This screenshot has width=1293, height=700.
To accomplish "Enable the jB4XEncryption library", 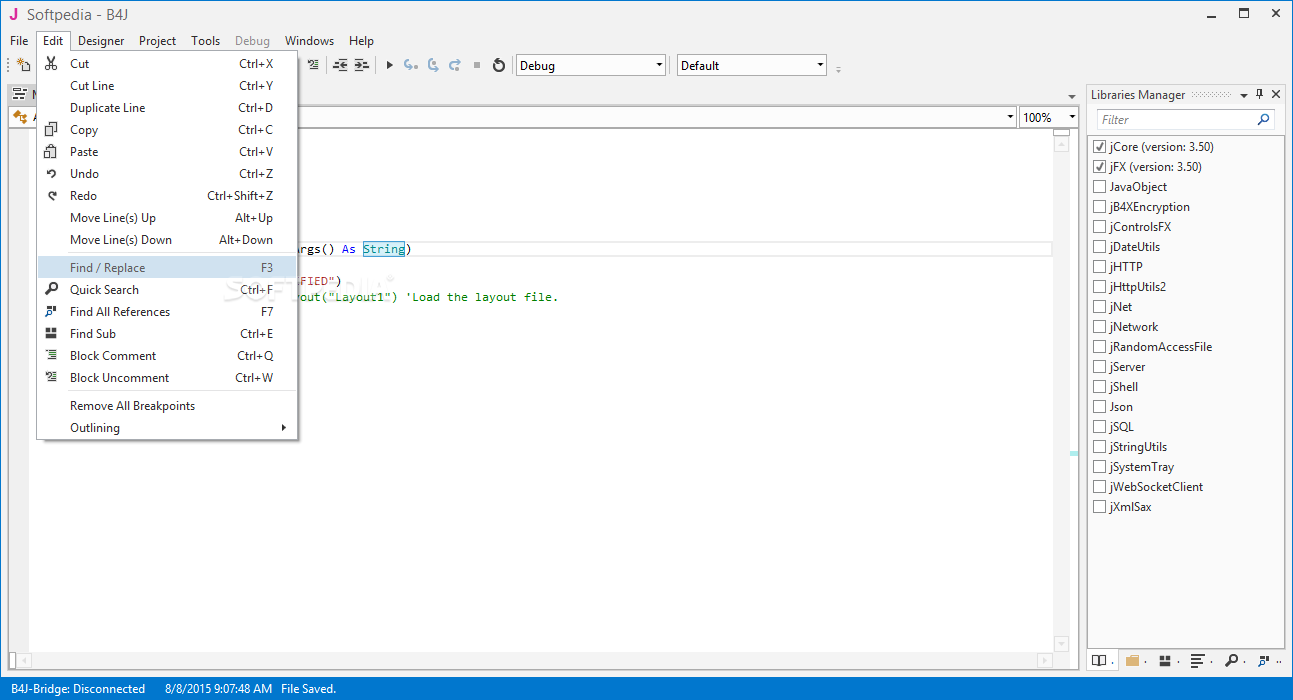I will pos(1100,207).
